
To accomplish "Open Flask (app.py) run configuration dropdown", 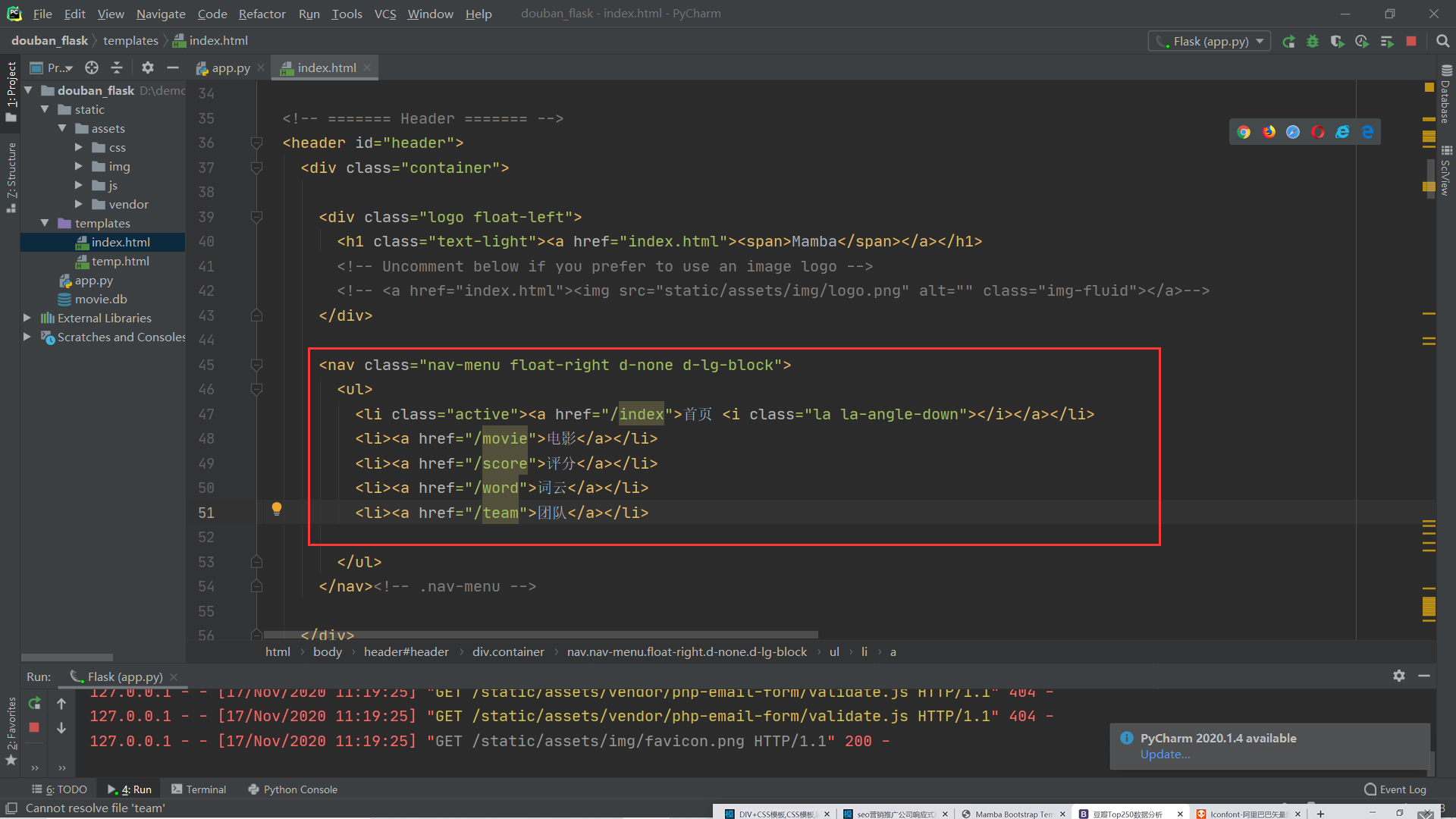I will pyautogui.click(x=1209, y=42).
